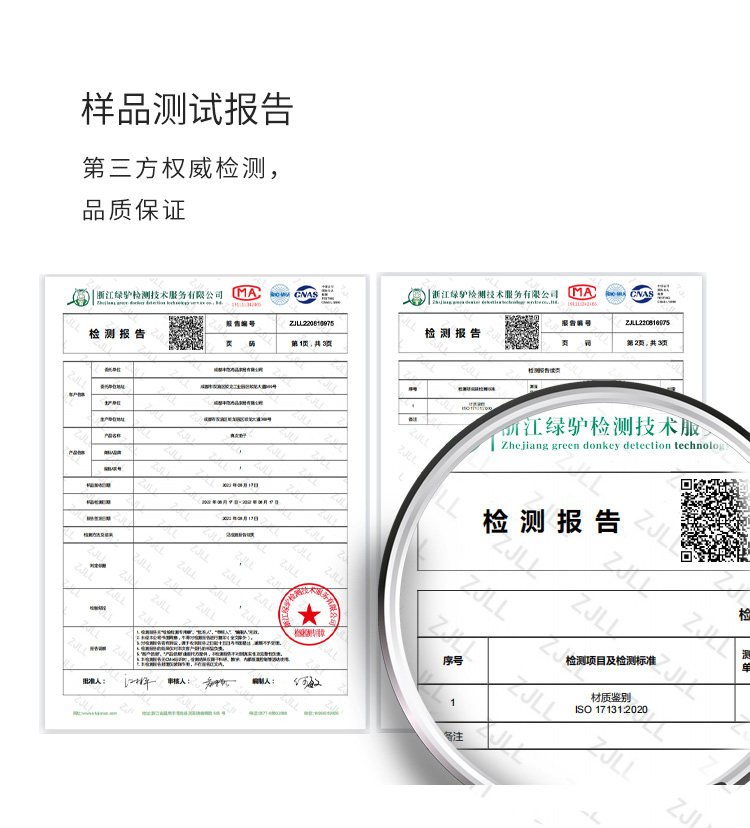
Task: Click the "批准人:" label on page 1
Action: coord(94,681)
